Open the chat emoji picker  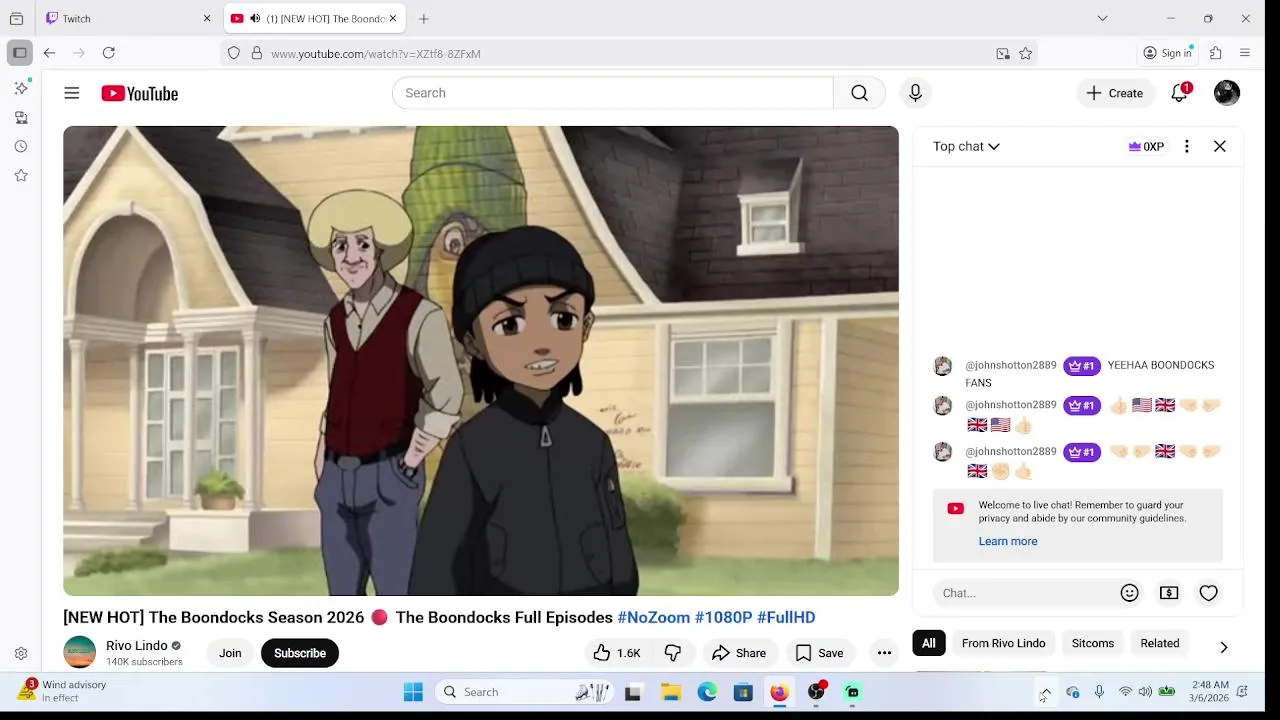pyautogui.click(x=1129, y=593)
